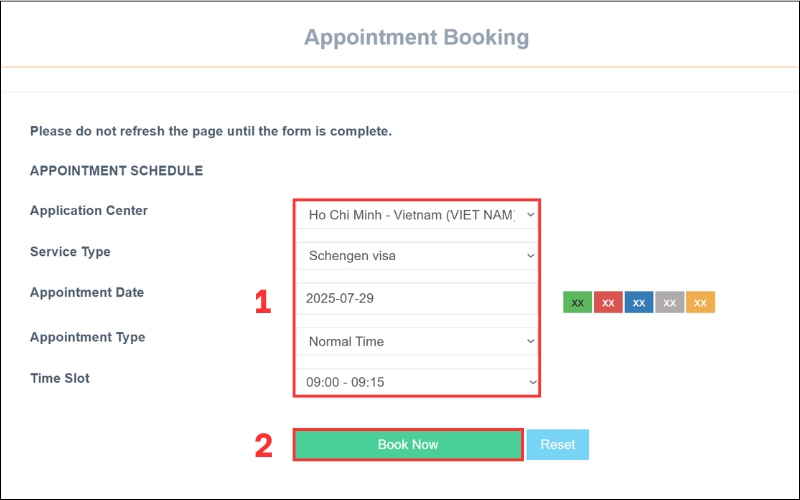Expand the Service Type dropdown
The width and height of the screenshot is (800, 500).
click(417, 256)
